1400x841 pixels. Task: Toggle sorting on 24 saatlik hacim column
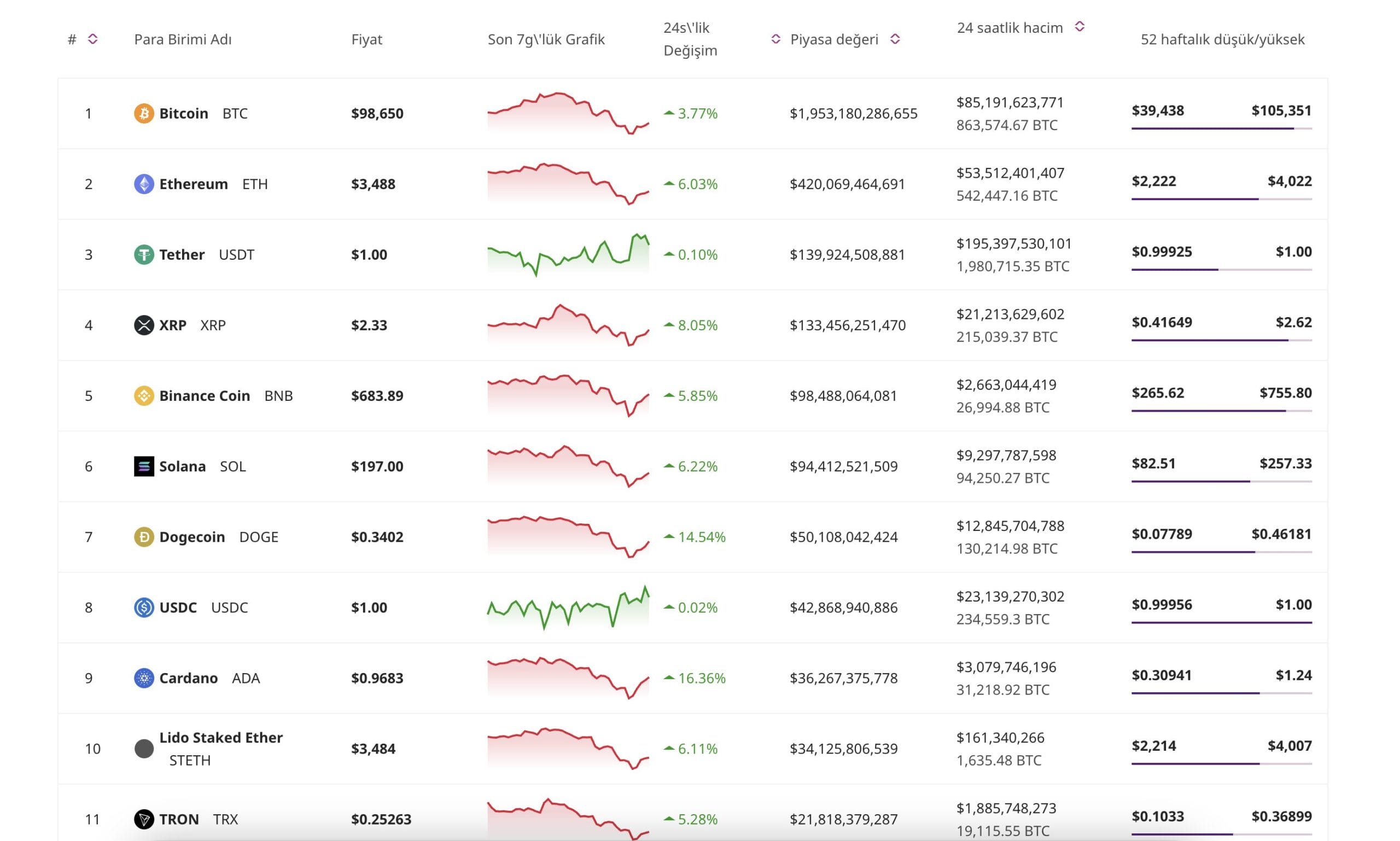pos(1080,26)
